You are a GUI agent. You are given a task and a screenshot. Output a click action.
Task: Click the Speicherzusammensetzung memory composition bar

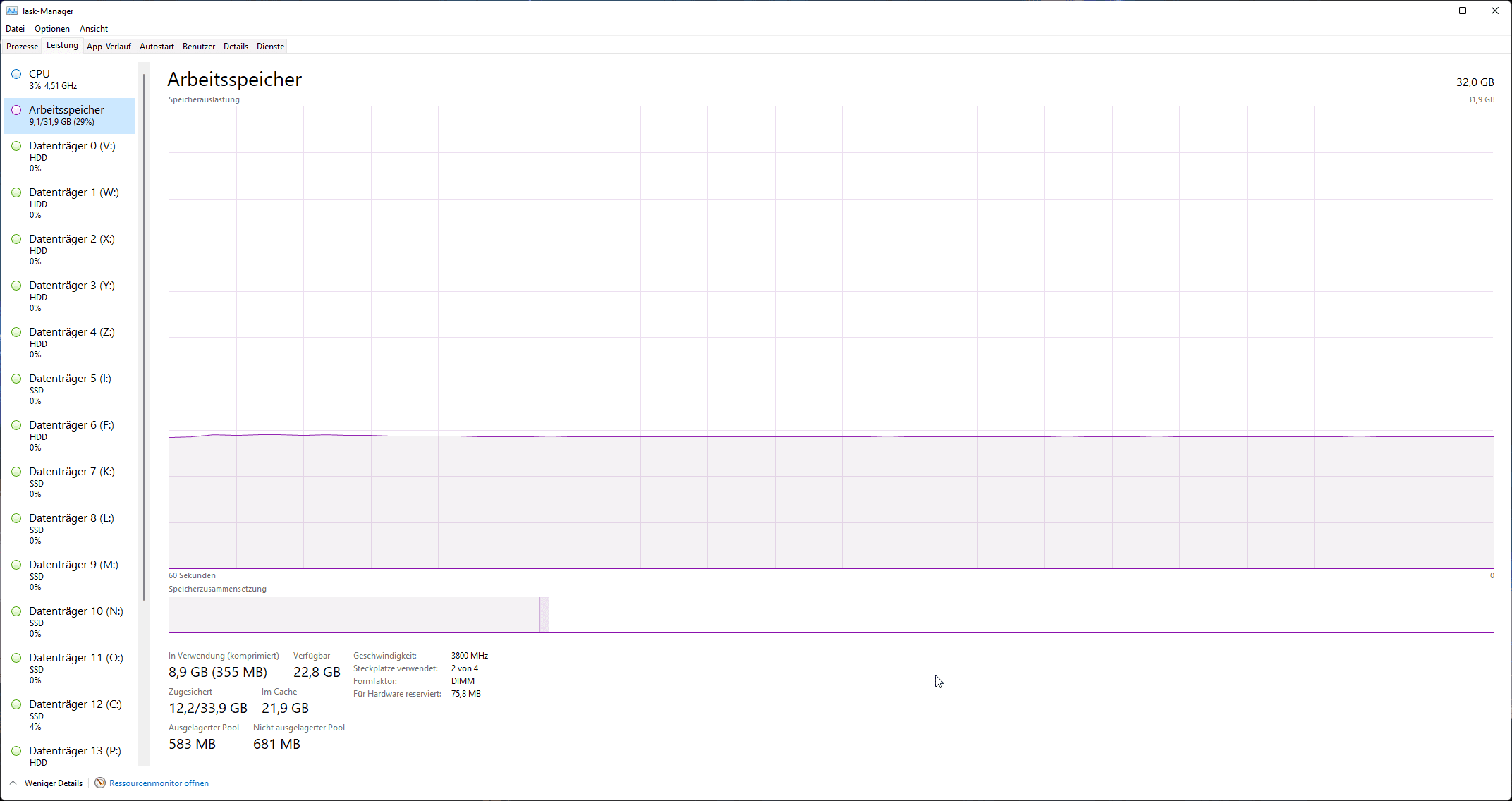(x=831, y=615)
